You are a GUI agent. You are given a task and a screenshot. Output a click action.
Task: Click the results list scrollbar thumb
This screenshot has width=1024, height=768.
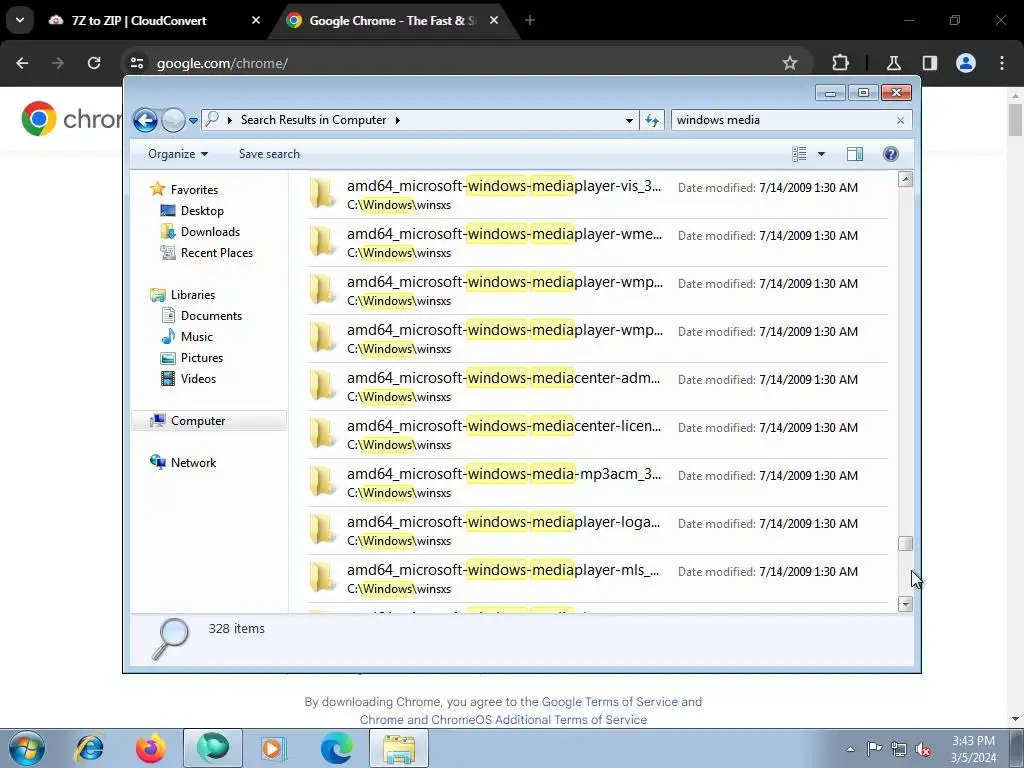(x=905, y=543)
